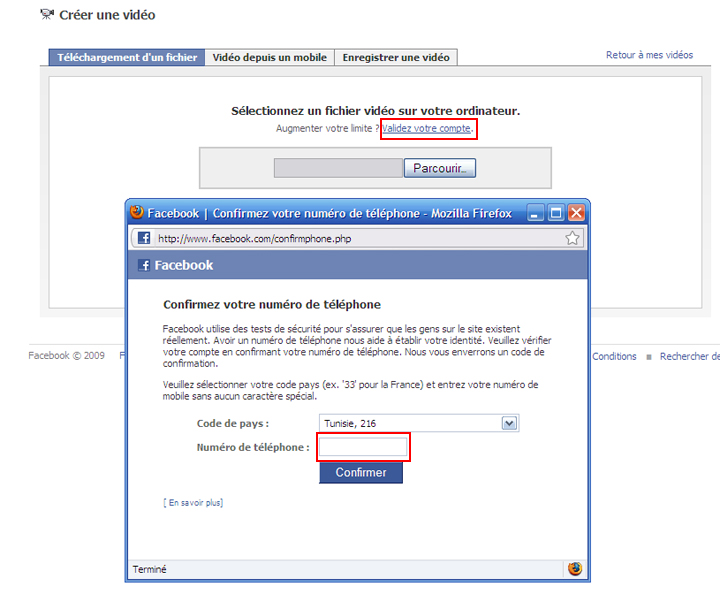
Task: Click the Facebook logo in the blue header
Action: (x=144, y=265)
